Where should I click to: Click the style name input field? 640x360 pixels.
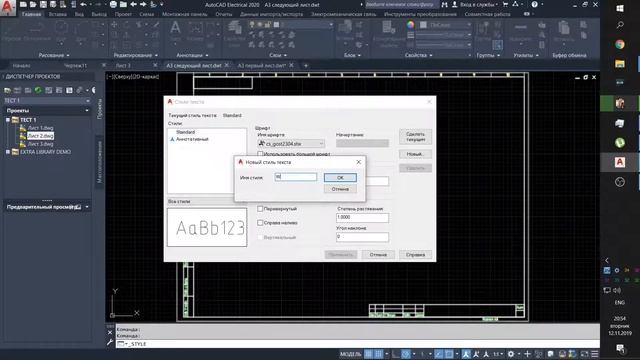(x=296, y=177)
